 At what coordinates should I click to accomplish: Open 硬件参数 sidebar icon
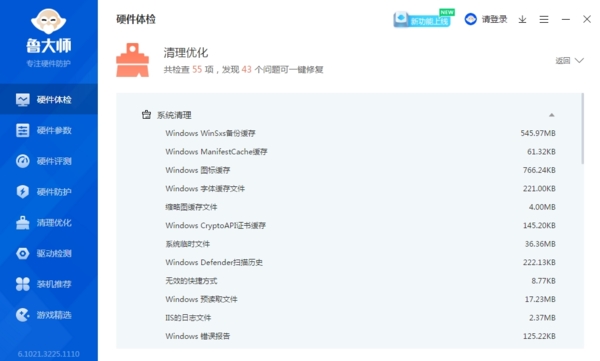coord(23,131)
